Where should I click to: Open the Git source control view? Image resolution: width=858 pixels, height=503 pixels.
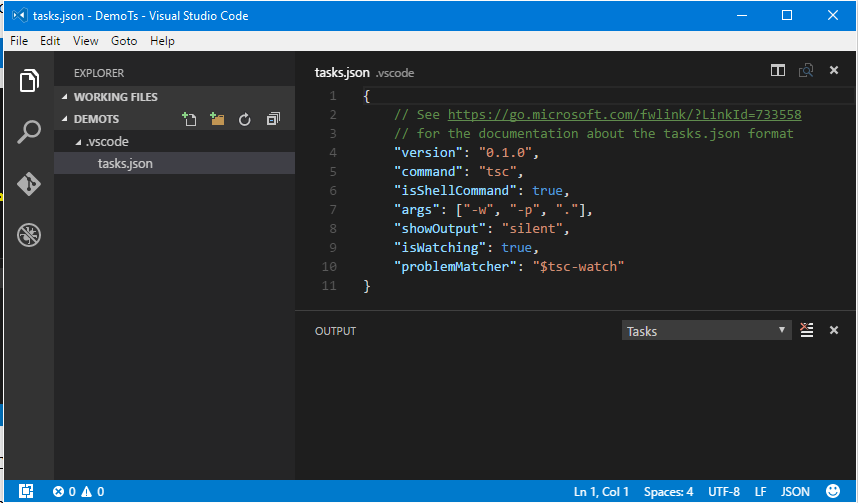point(29,184)
